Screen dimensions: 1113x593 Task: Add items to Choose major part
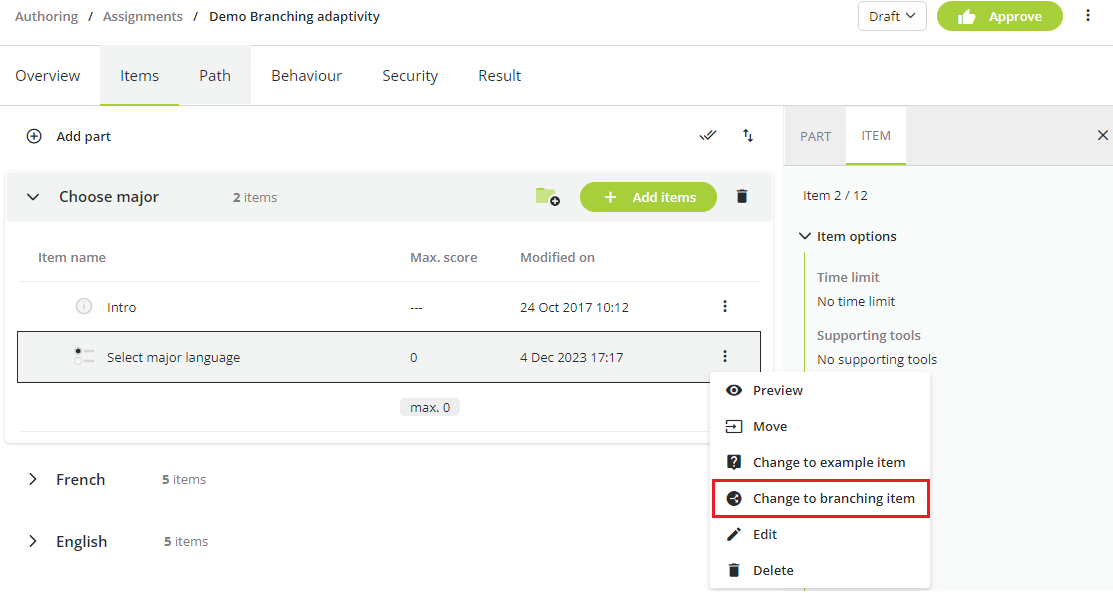point(648,197)
